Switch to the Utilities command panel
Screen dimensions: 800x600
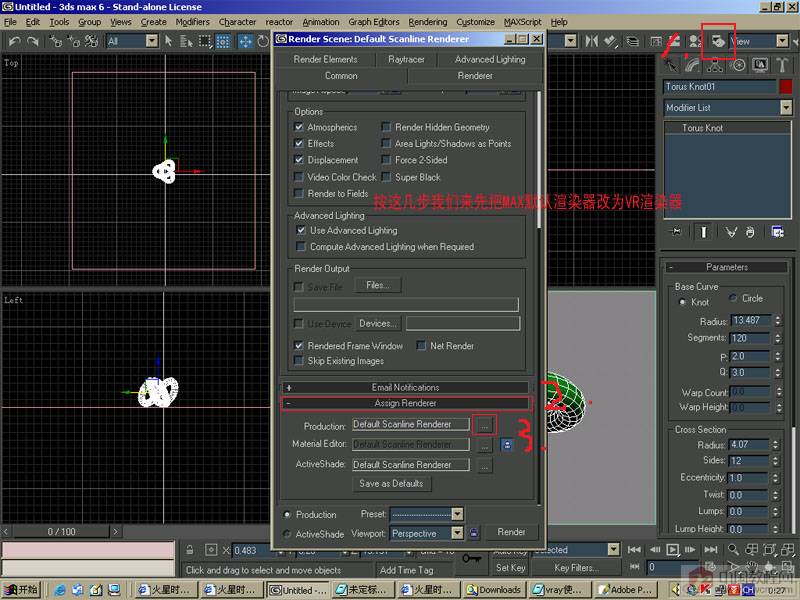pos(782,65)
